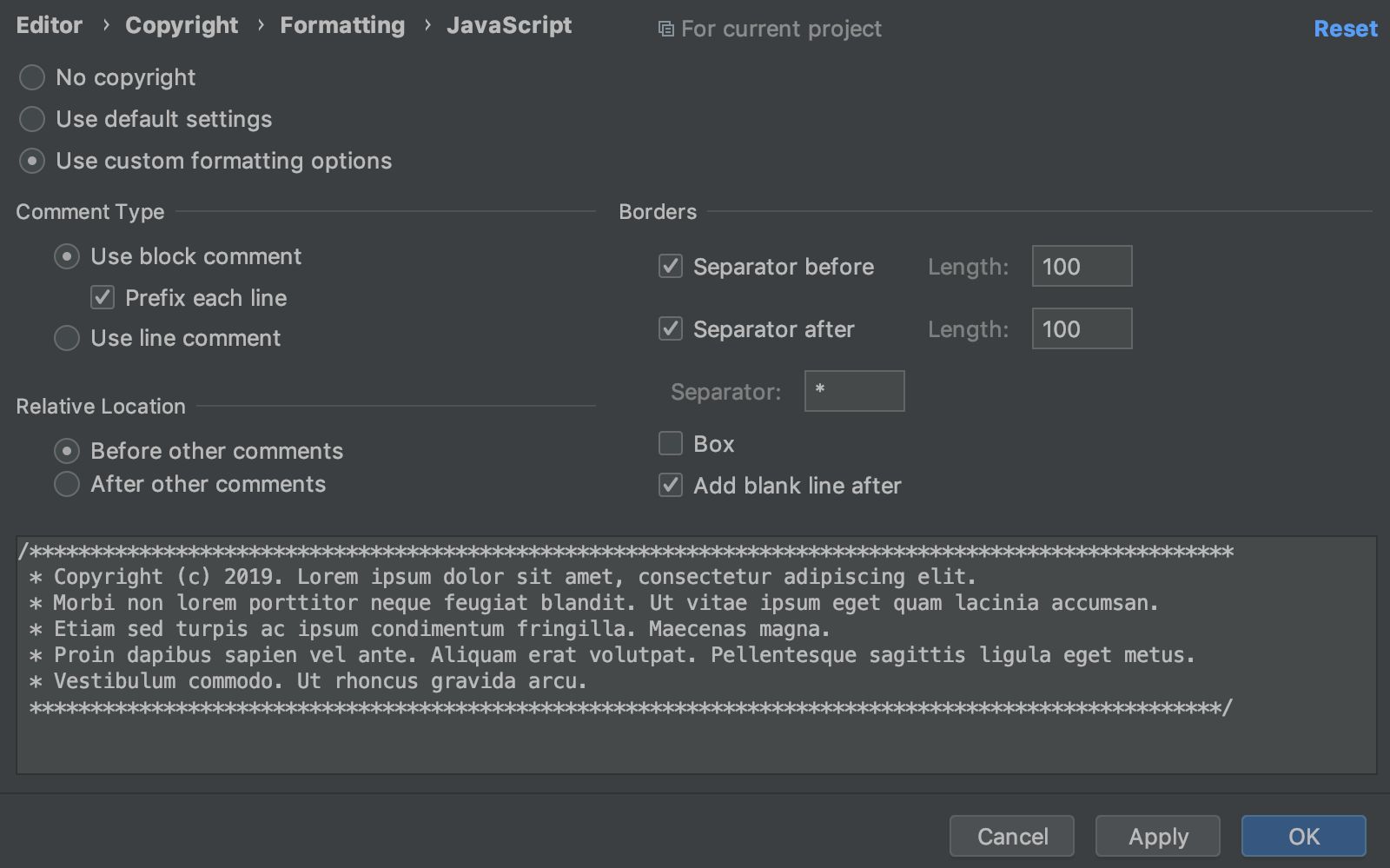The height and width of the screenshot is (868, 1390).
Task: Click the Reset link
Action: [1345, 29]
